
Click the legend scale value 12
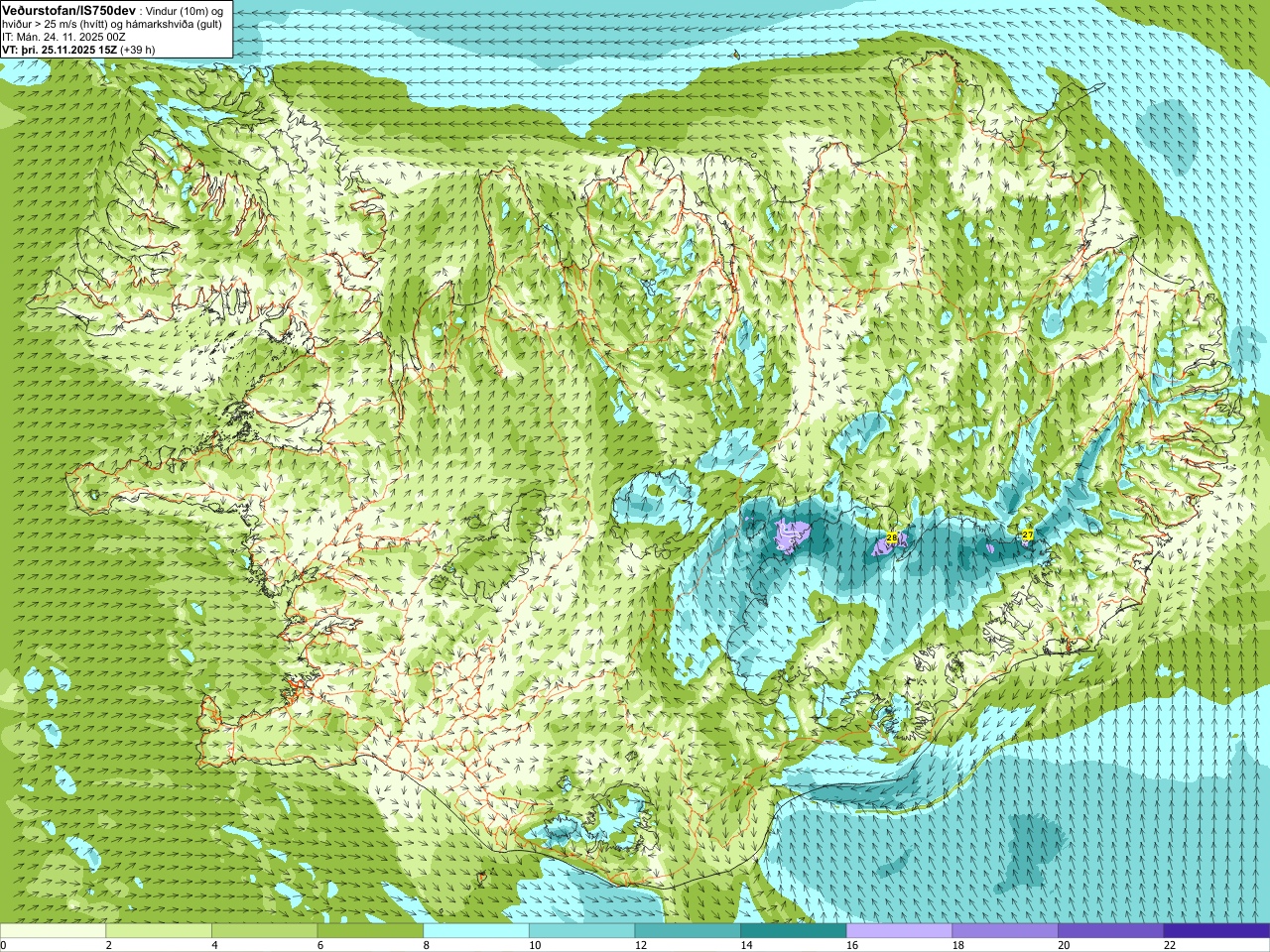pos(641,945)
